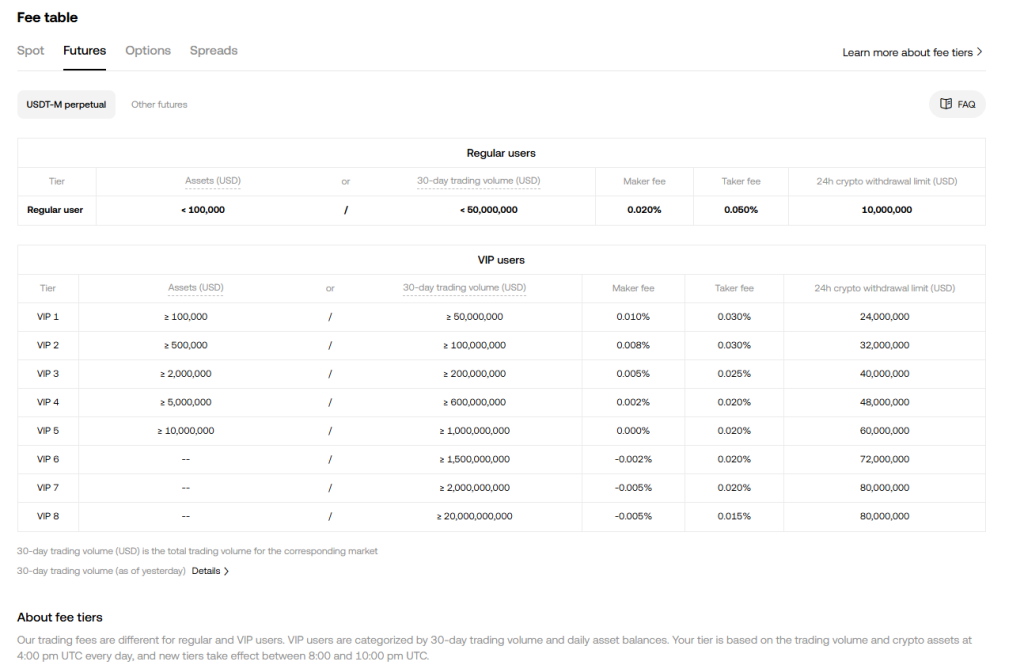Select the VIP 1 tier row
1024x669 pixels.
tap(48, 317)
